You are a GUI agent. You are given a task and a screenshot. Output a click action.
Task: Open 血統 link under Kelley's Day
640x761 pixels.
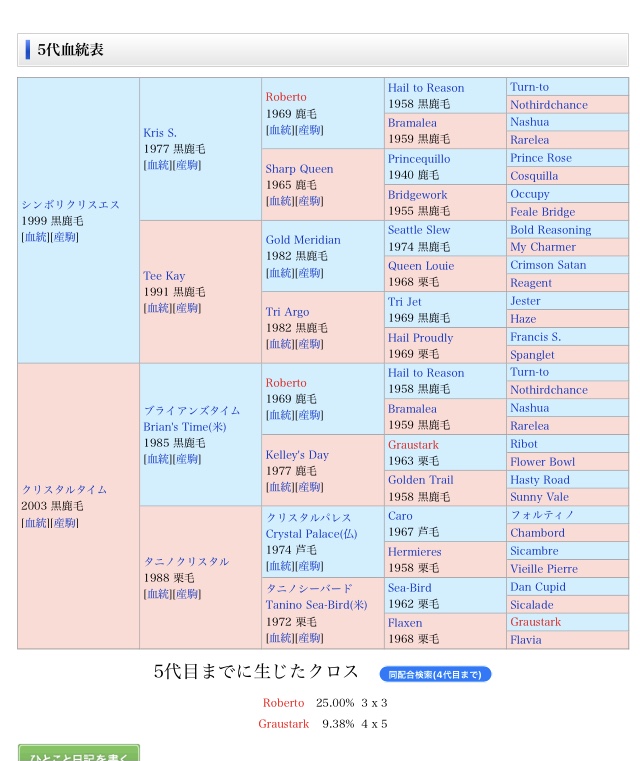[x=280, y=487]
